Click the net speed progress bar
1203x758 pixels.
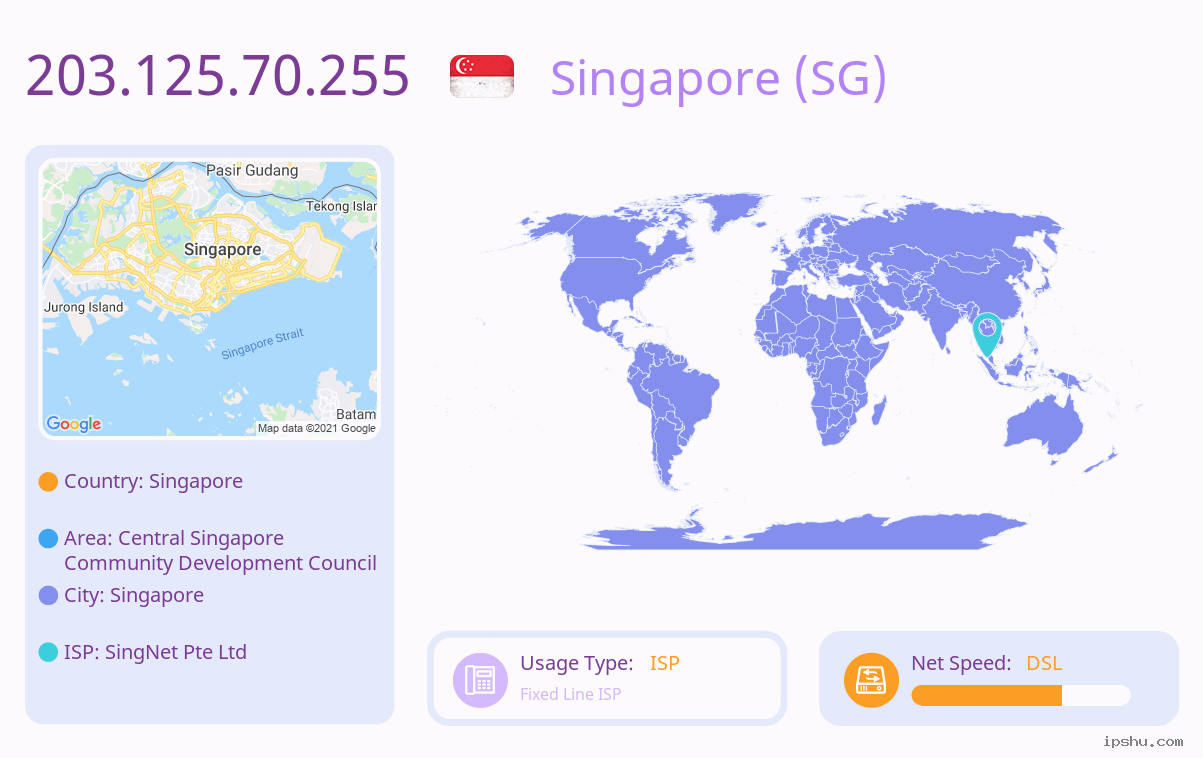pos(1021,696)
